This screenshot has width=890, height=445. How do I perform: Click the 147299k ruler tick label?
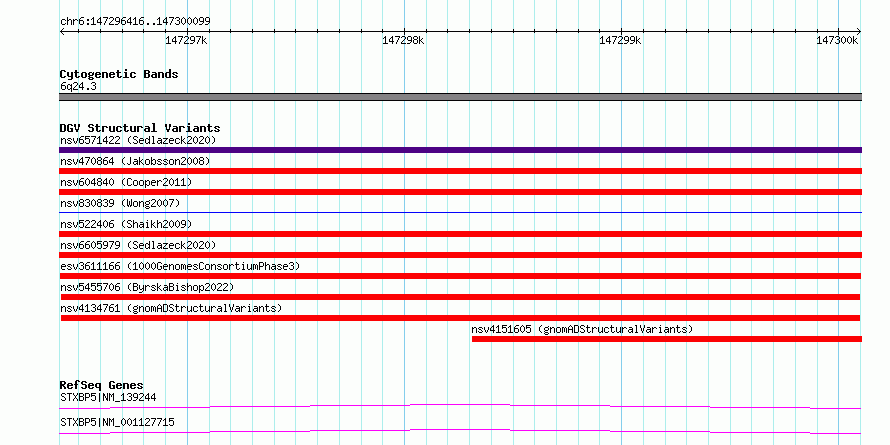point(620,41)
